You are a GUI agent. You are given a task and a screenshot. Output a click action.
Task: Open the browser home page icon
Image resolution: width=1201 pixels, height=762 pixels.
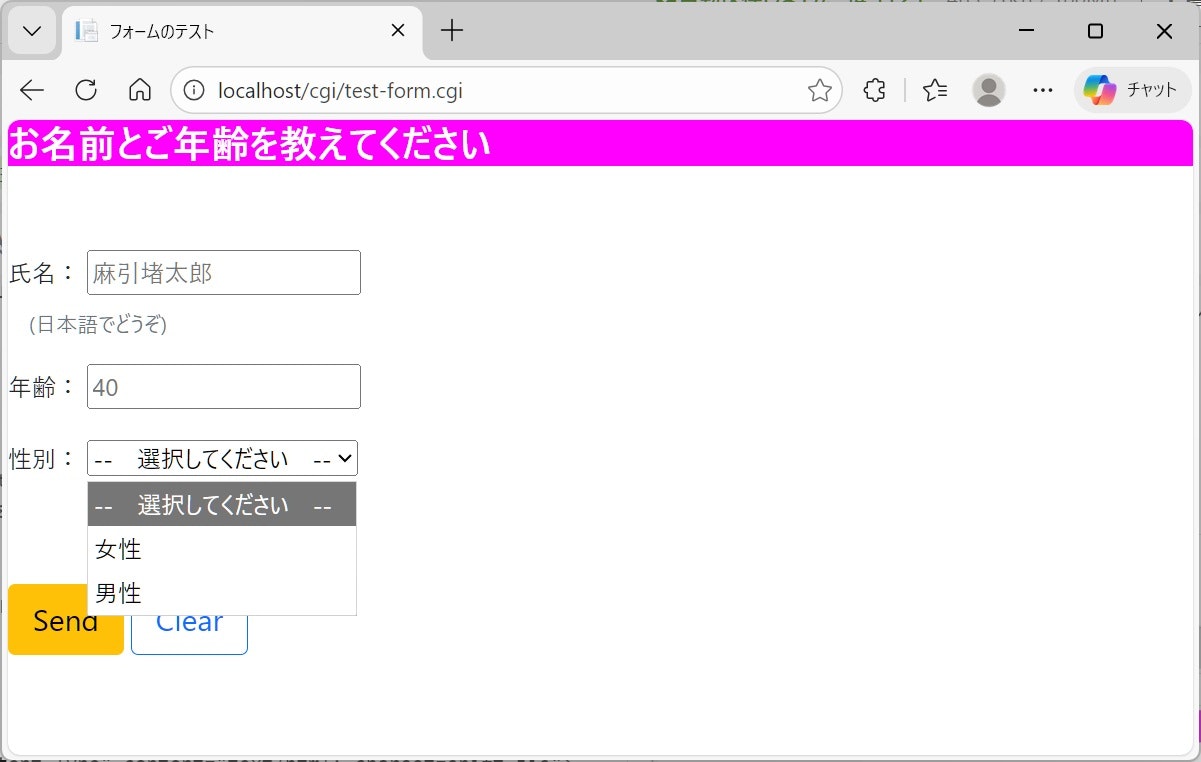pos(140,91)
